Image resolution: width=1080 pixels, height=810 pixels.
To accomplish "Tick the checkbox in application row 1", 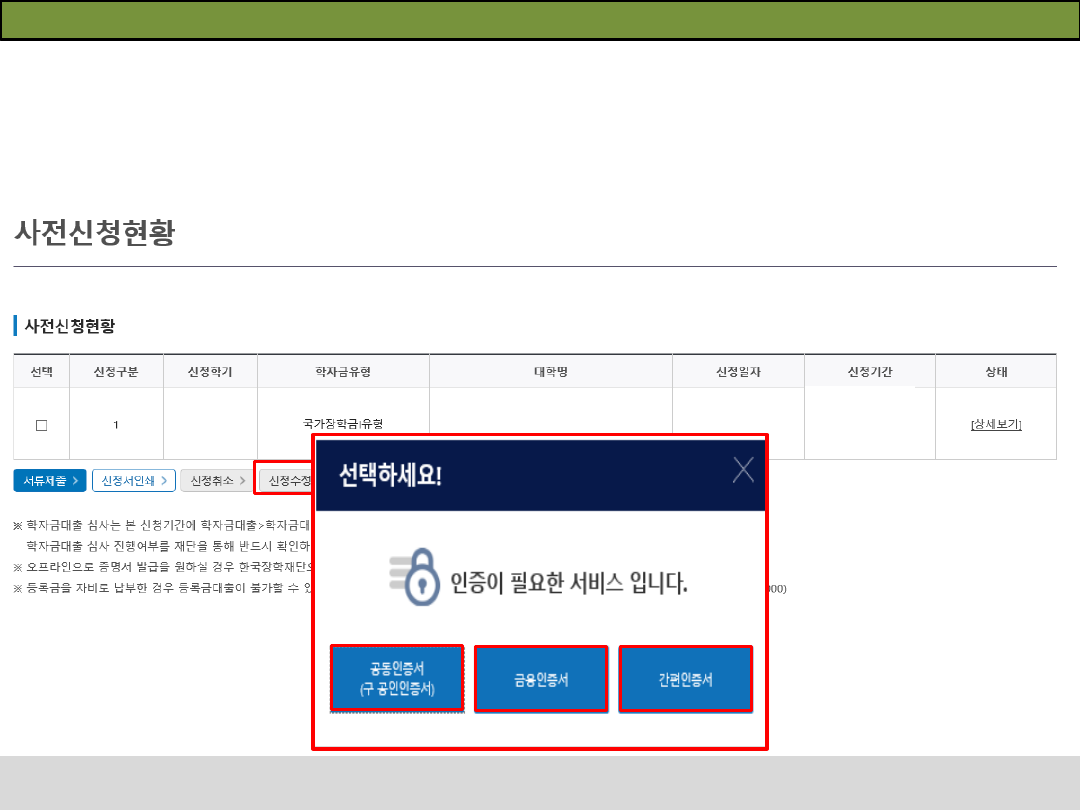I will coord(41,425).
